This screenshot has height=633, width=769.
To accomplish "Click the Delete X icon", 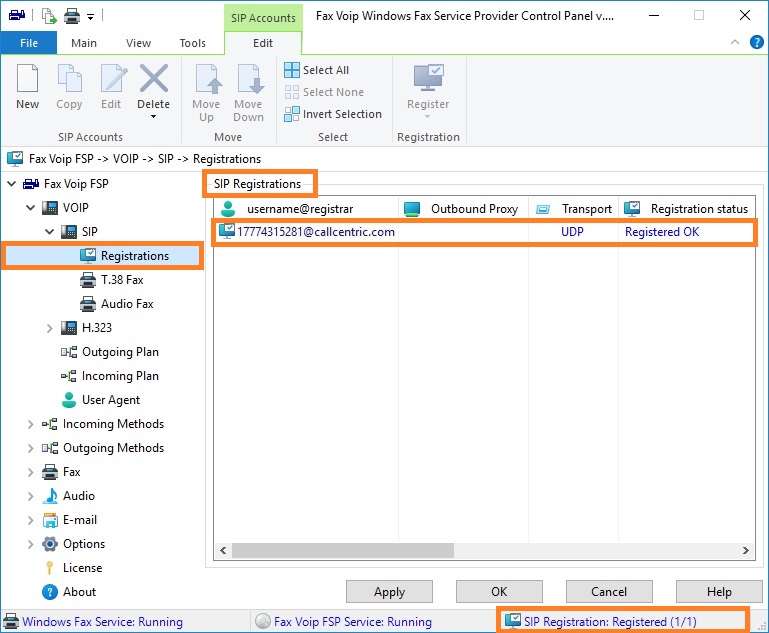I will pyautogui.click(x=154, y=78).
